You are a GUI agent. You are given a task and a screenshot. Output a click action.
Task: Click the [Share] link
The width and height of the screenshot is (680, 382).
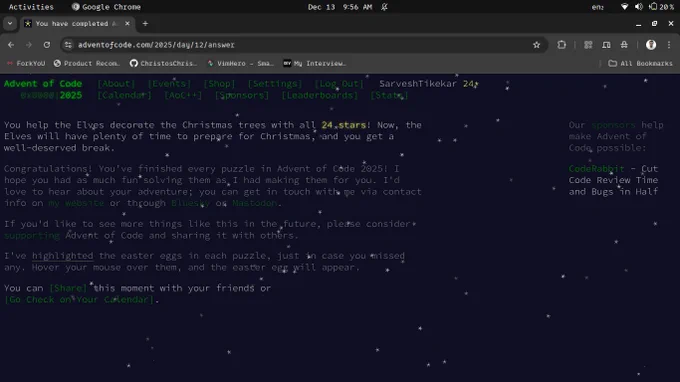point(68,288)
